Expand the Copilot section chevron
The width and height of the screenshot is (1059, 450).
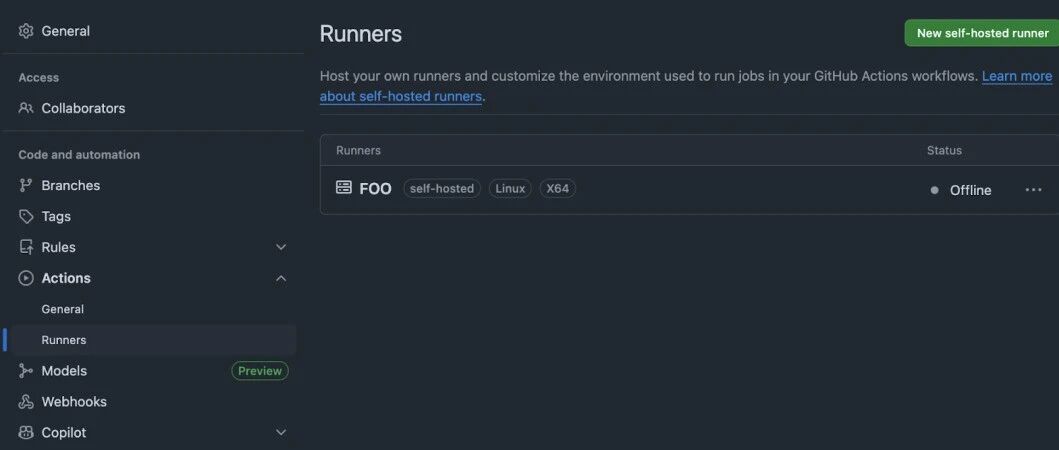click(x=281, y=432)
